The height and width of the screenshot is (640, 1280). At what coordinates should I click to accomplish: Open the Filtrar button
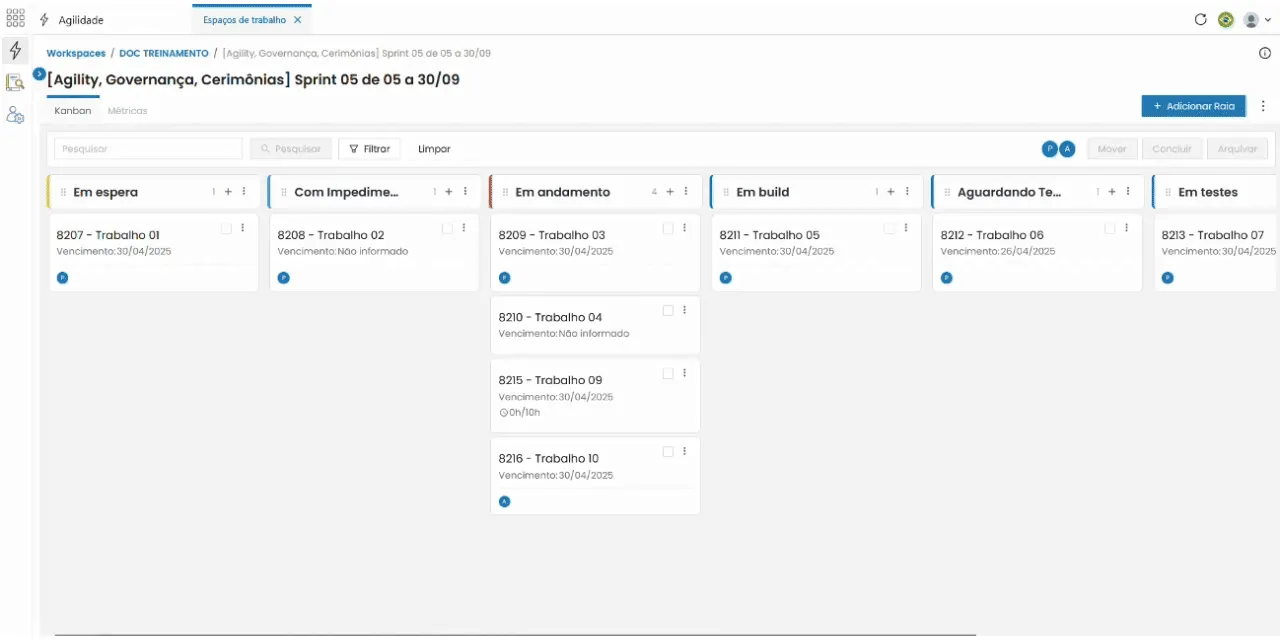pyautogui.click(x=369, y=149)
